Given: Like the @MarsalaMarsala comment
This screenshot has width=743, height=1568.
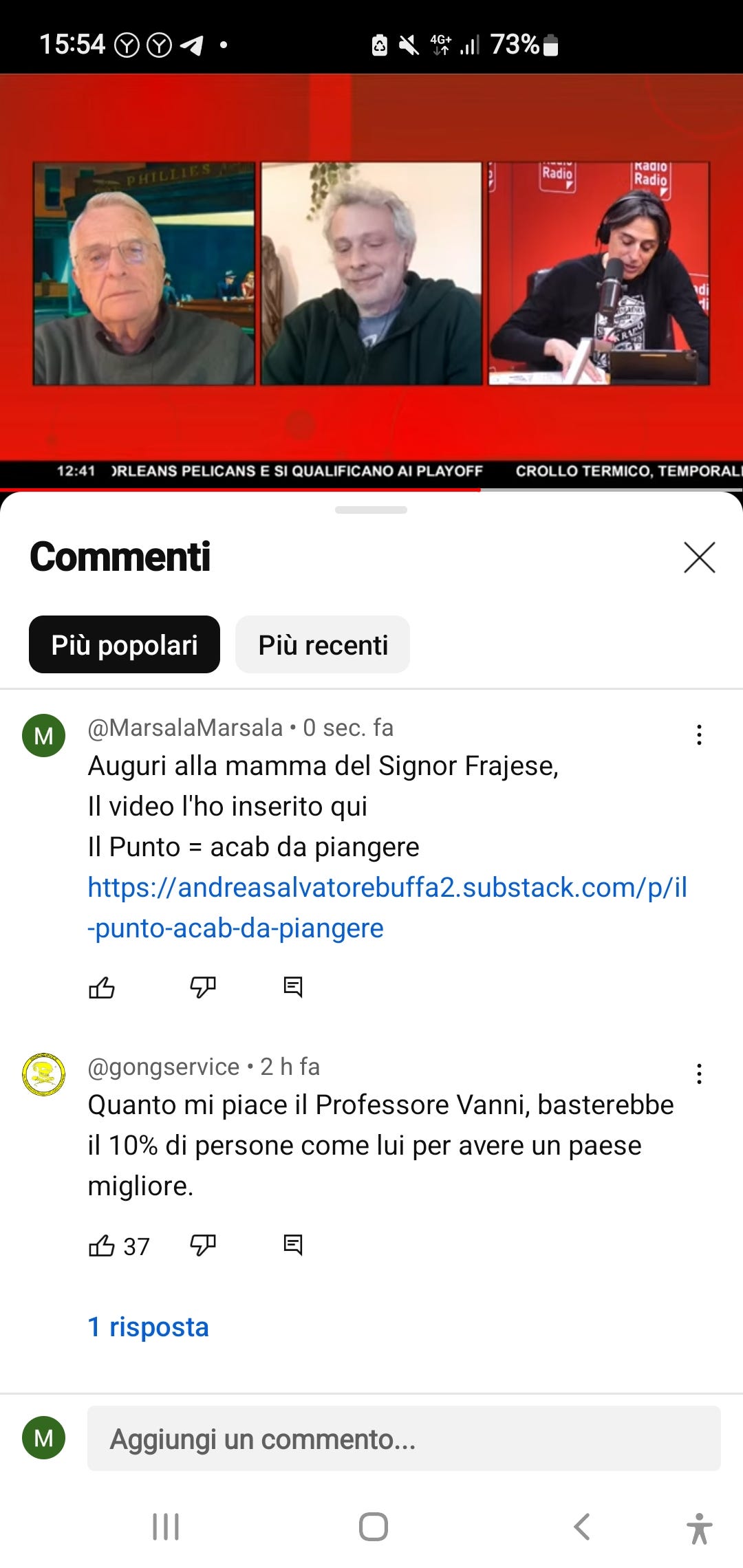Looking at the screenshot, I should [x=102, y=988].
